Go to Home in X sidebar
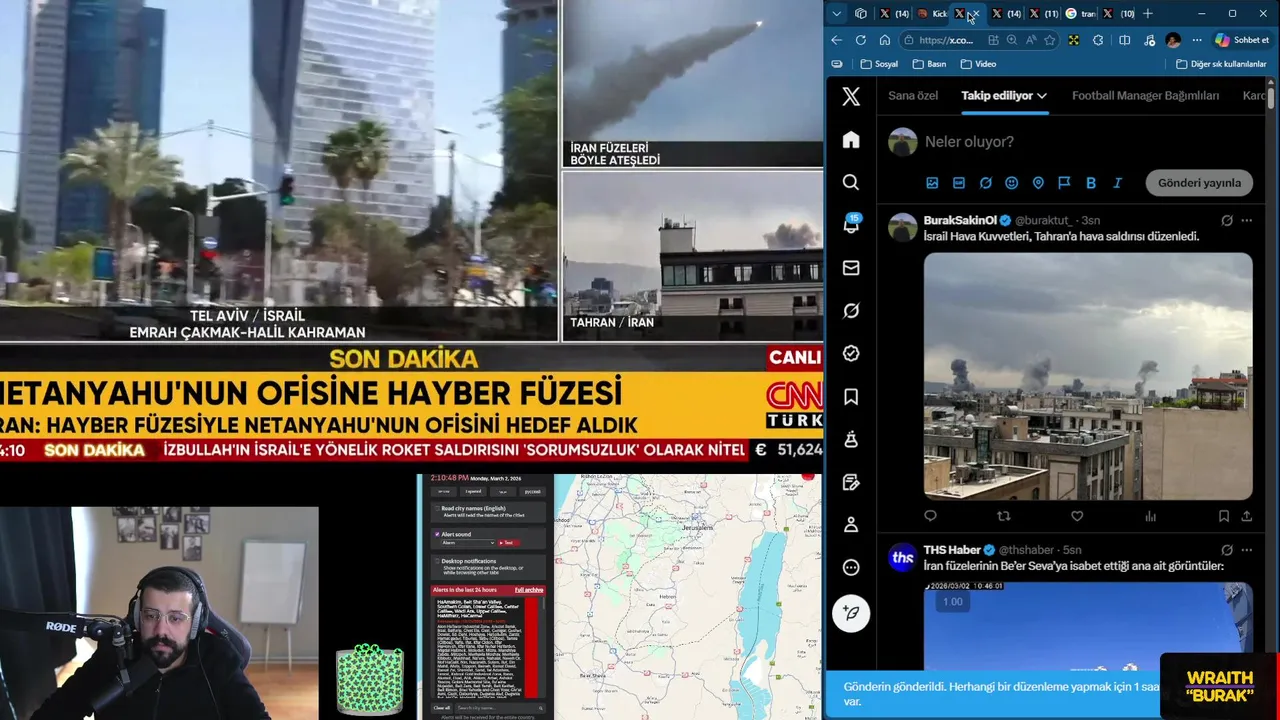Image resolution: width=1280 pixels, height=720 pixels. [851, 140]
